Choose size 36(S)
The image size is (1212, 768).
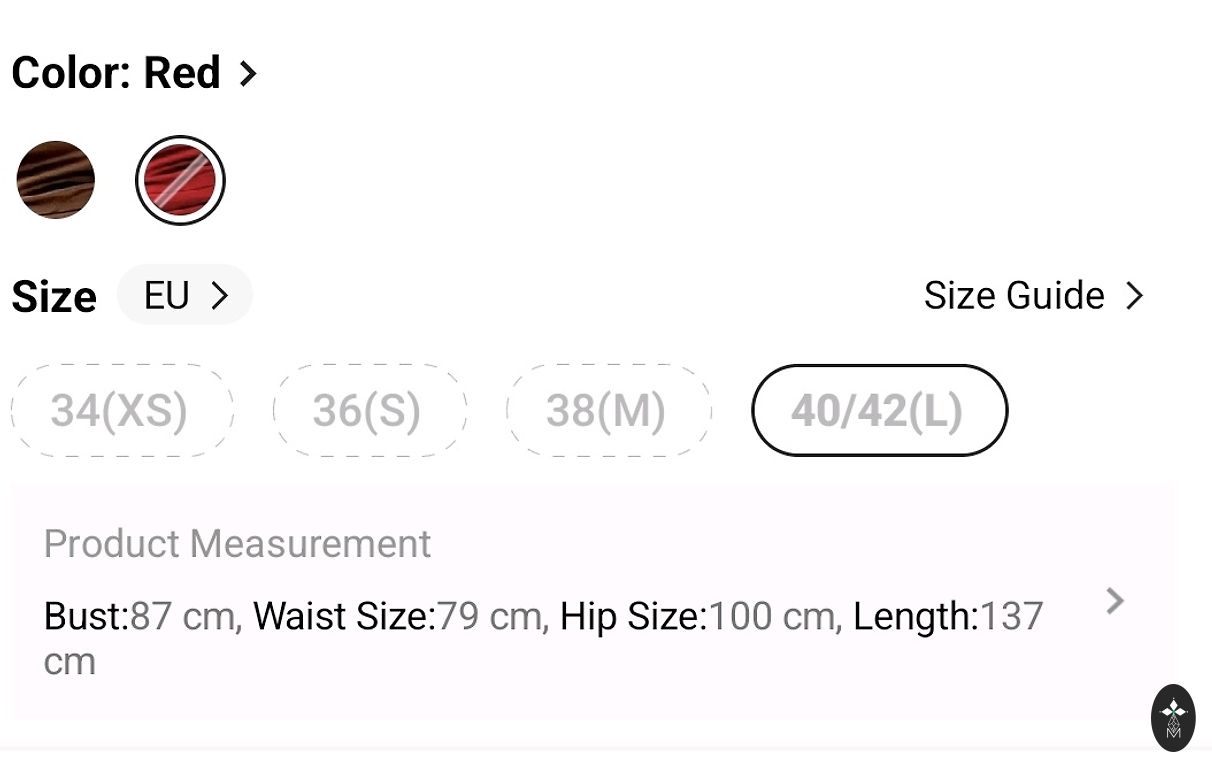[x=369, y=410]
